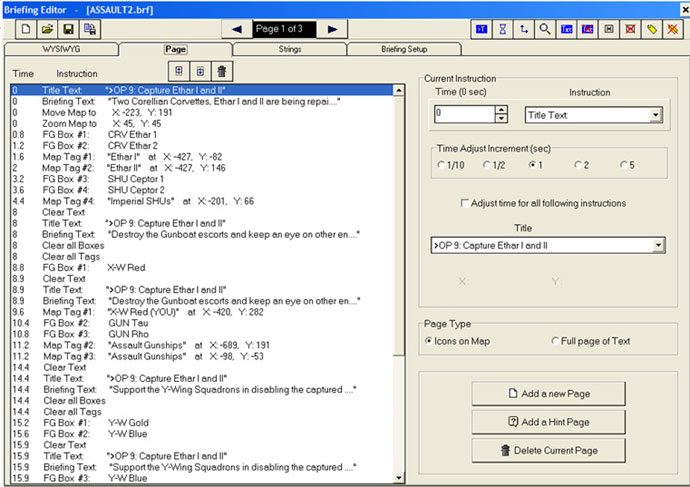Switch to the WYSIWYG tab

click(61, 49)
